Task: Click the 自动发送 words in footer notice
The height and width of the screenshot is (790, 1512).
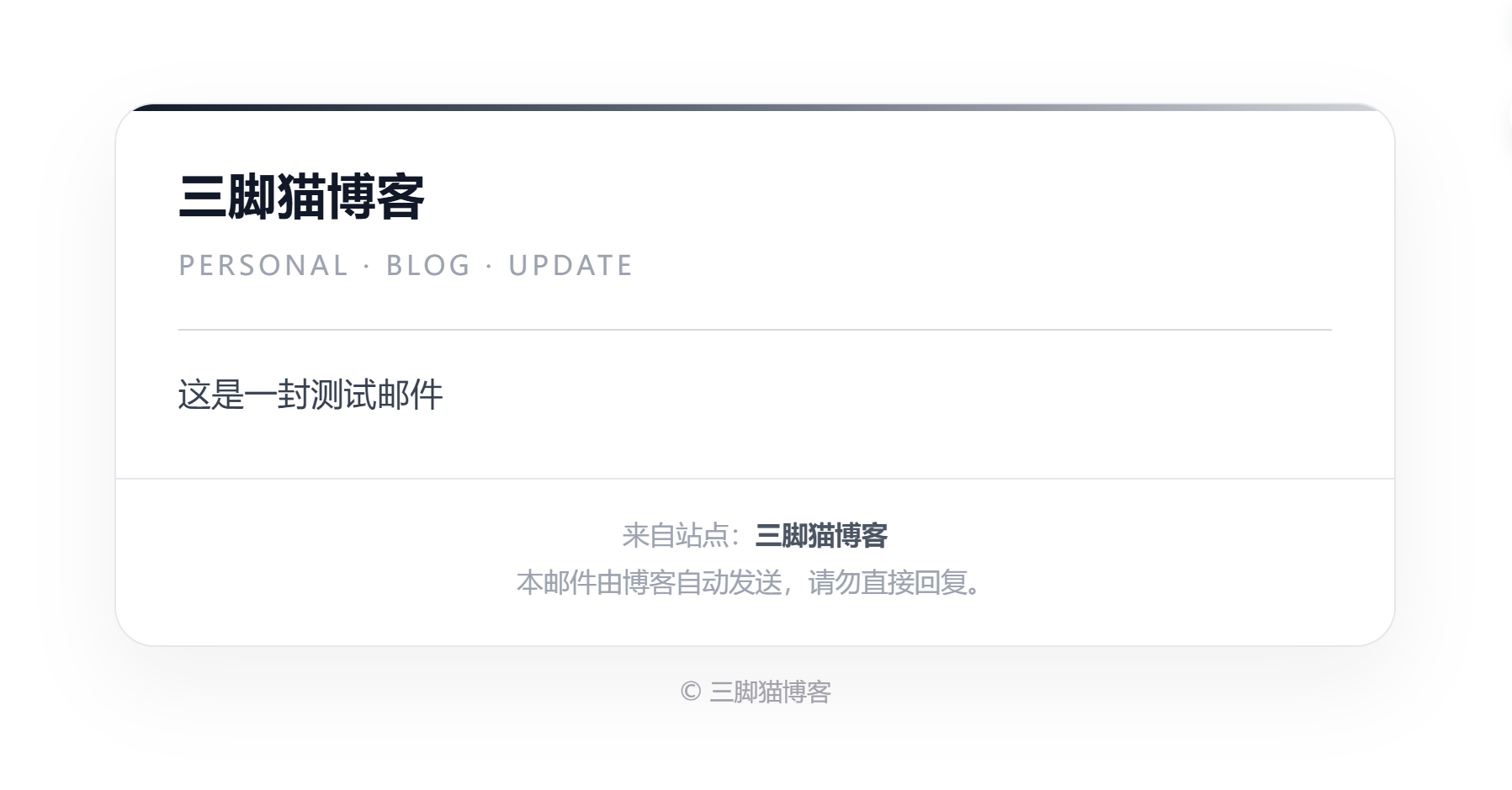Action: [729, 582]
